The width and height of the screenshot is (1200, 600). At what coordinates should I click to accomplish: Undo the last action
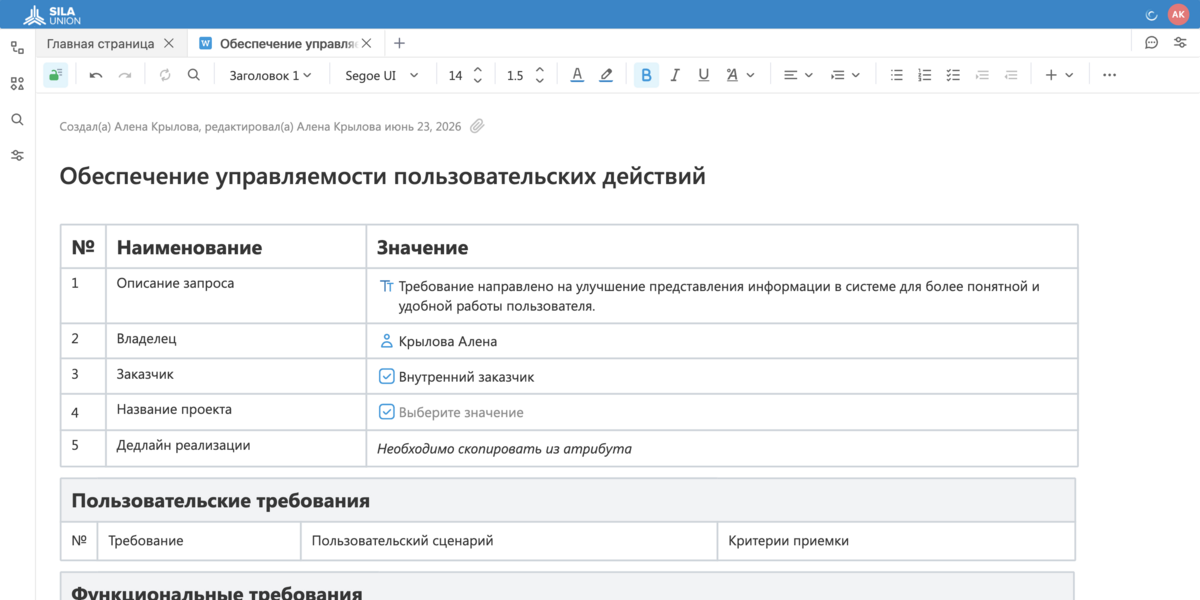(x=96, y=75)
